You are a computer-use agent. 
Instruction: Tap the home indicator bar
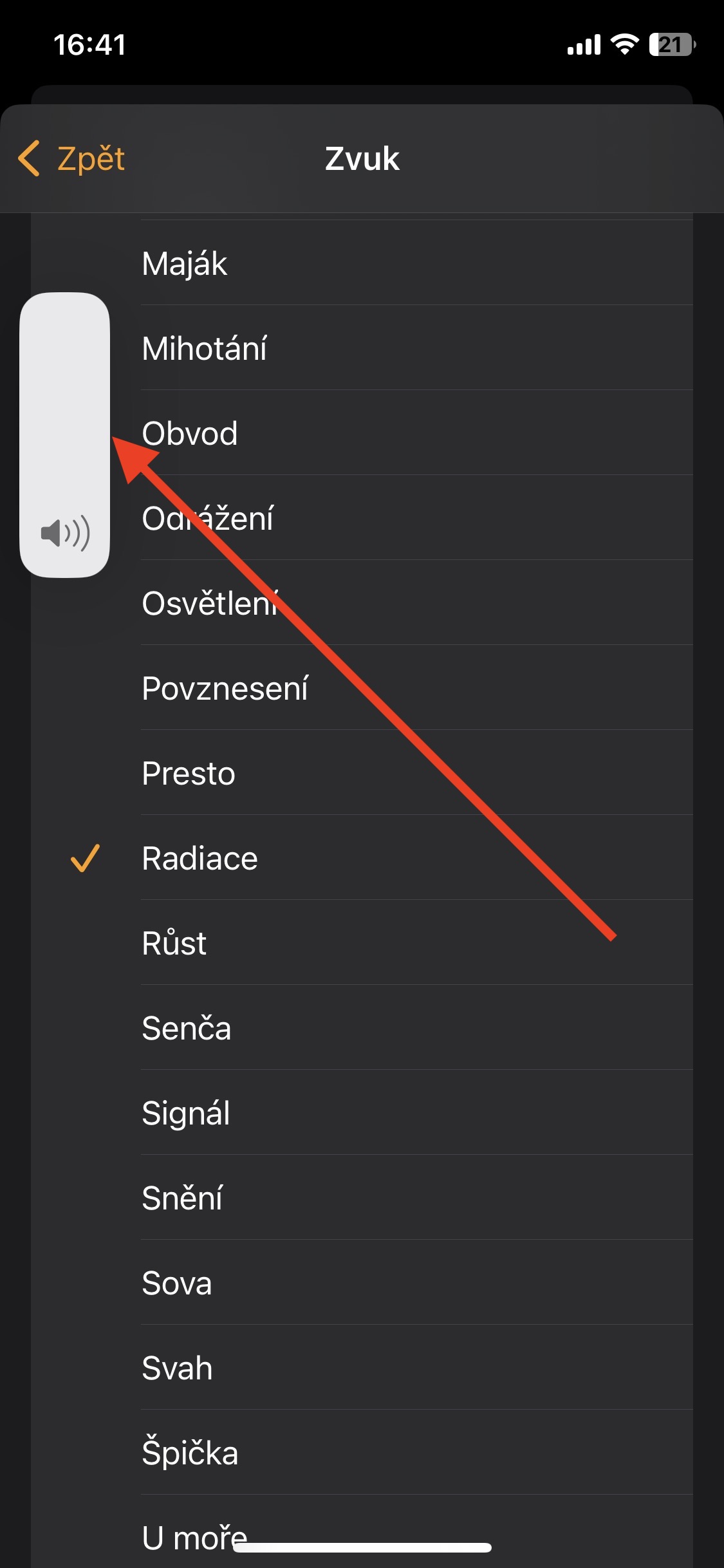click(362, 1547)
